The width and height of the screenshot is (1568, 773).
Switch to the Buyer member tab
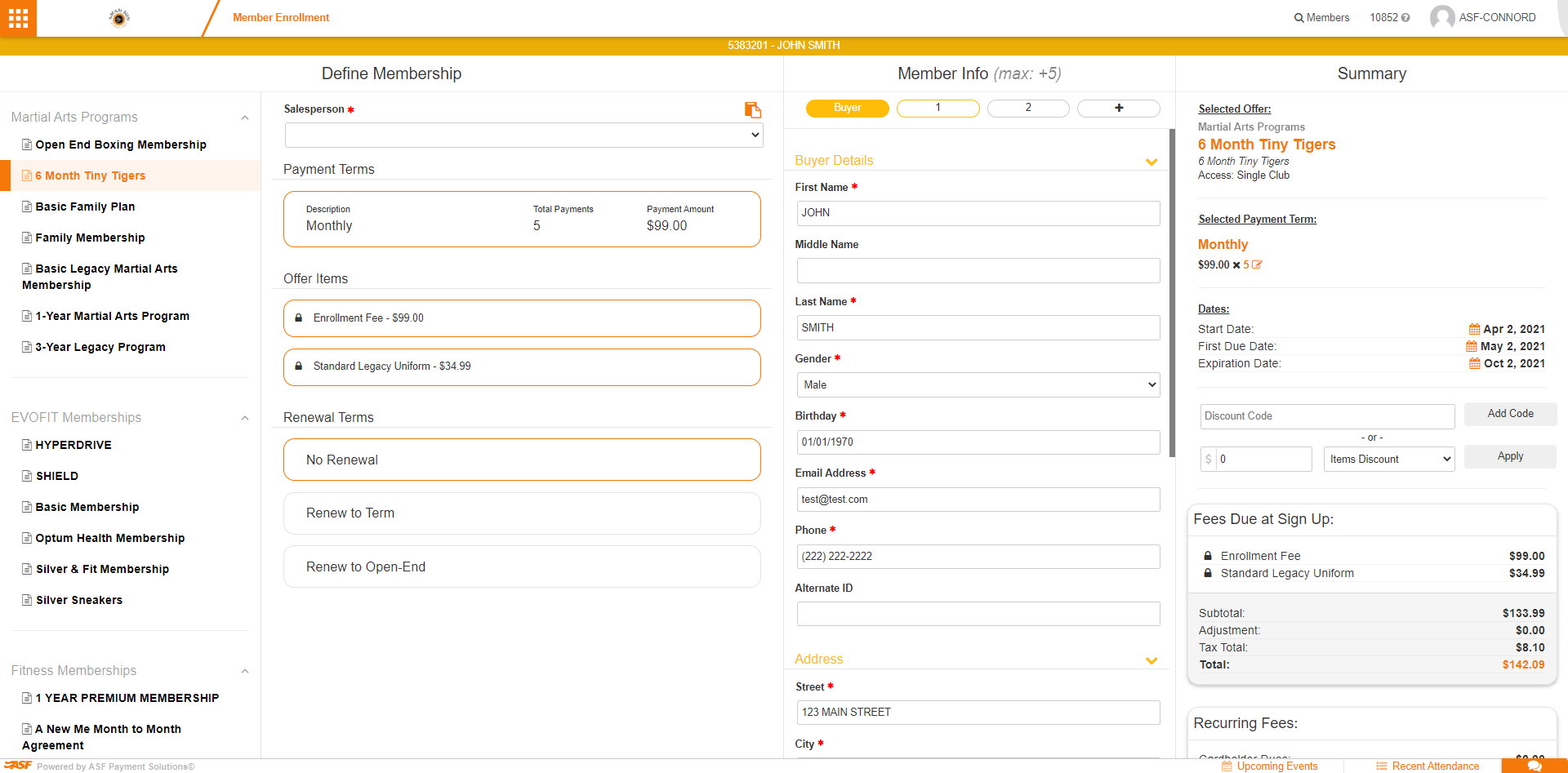[848, 108]
